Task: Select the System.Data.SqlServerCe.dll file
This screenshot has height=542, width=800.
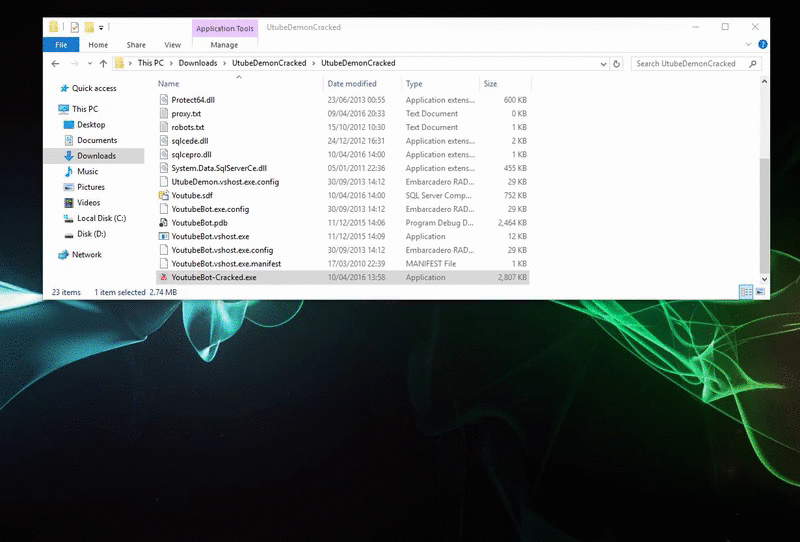Action: pos(342,168)
